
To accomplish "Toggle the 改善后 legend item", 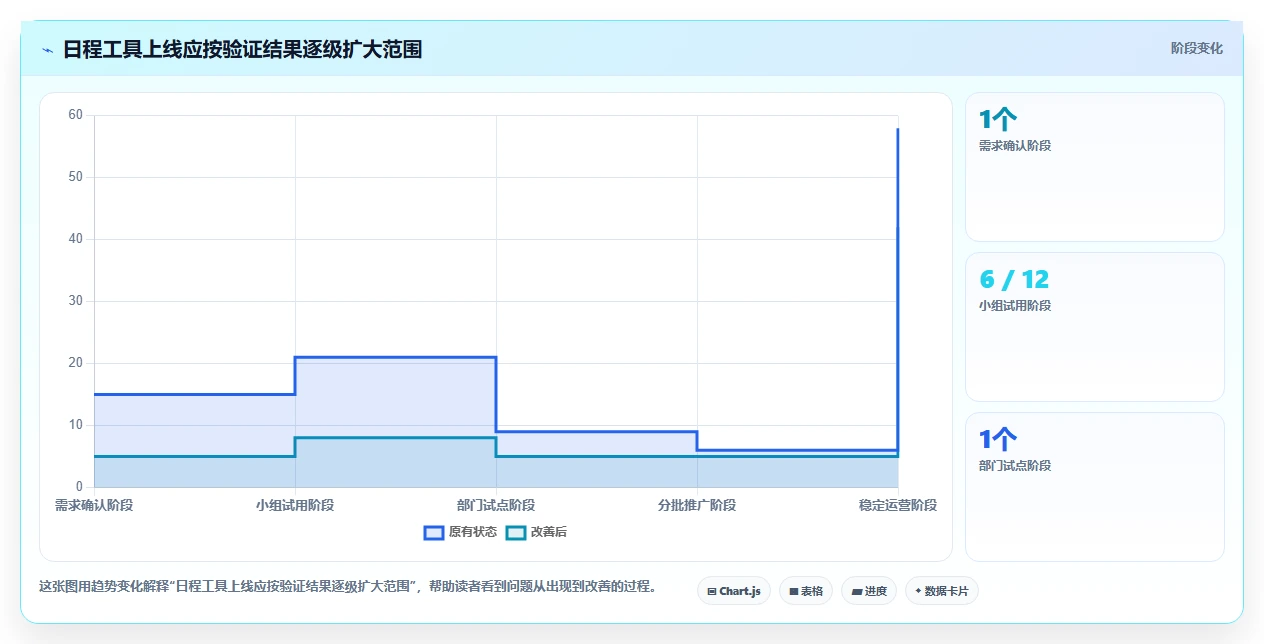I will coord(536,532).
